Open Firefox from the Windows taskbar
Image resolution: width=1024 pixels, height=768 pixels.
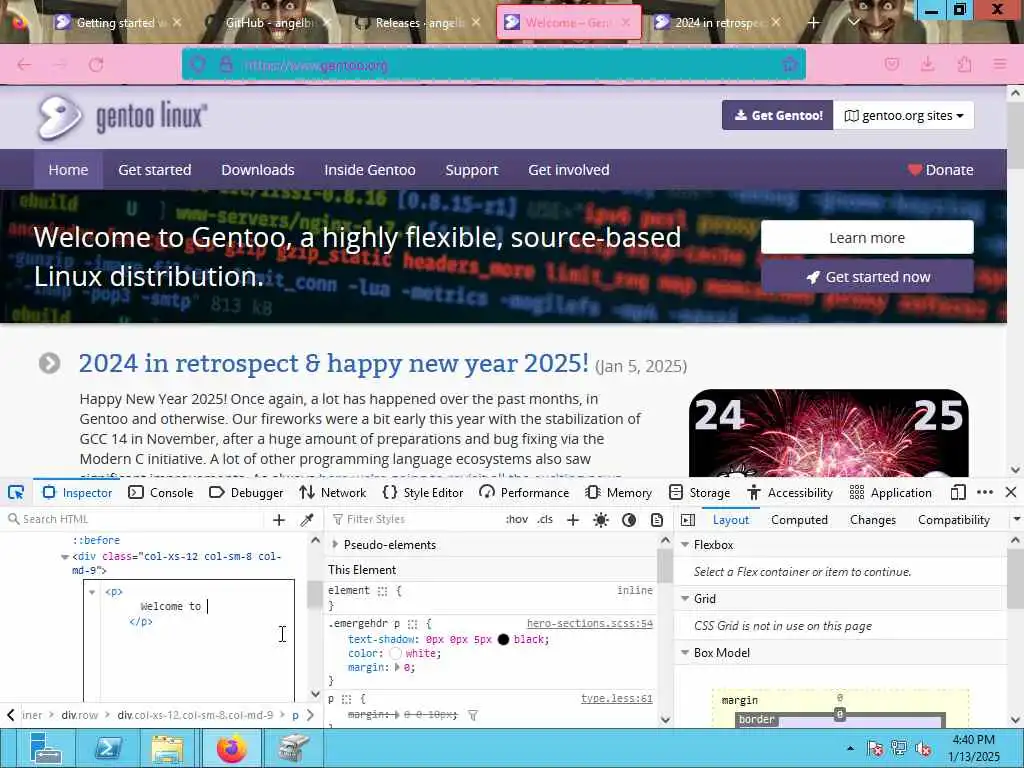tap(232, 748)
